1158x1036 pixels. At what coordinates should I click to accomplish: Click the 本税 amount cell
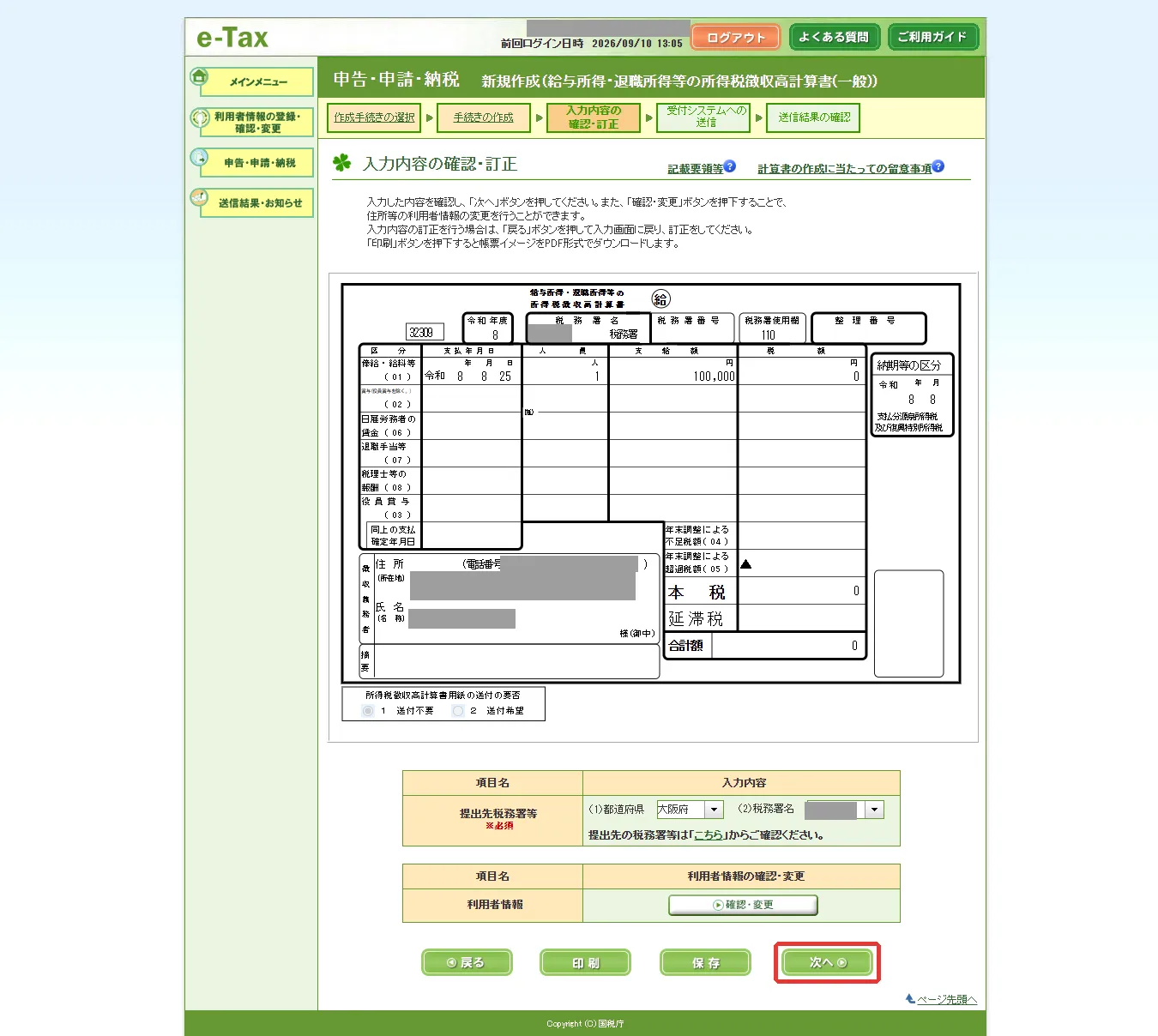coord(801,592)
